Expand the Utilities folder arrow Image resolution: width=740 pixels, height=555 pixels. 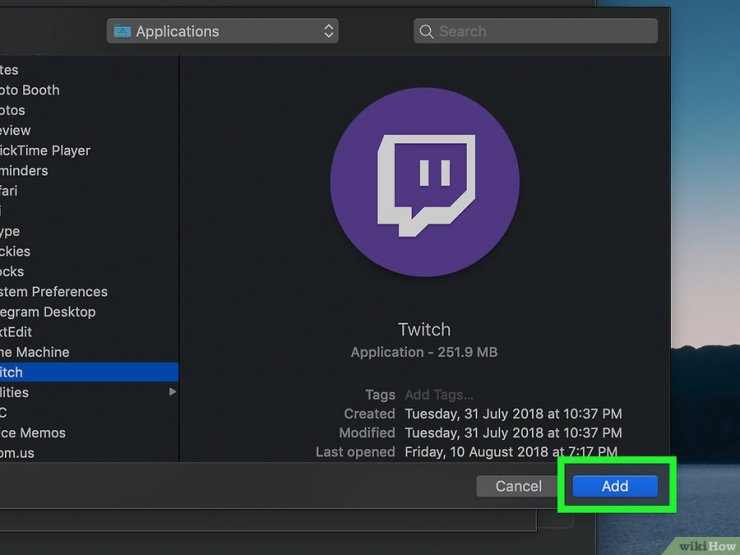coord(172,392)
